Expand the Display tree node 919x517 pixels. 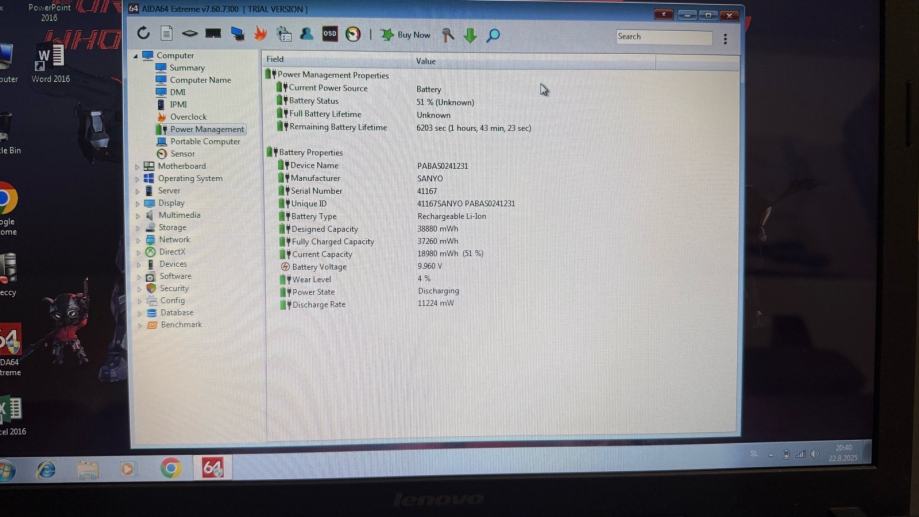click(x=138, y=203)
